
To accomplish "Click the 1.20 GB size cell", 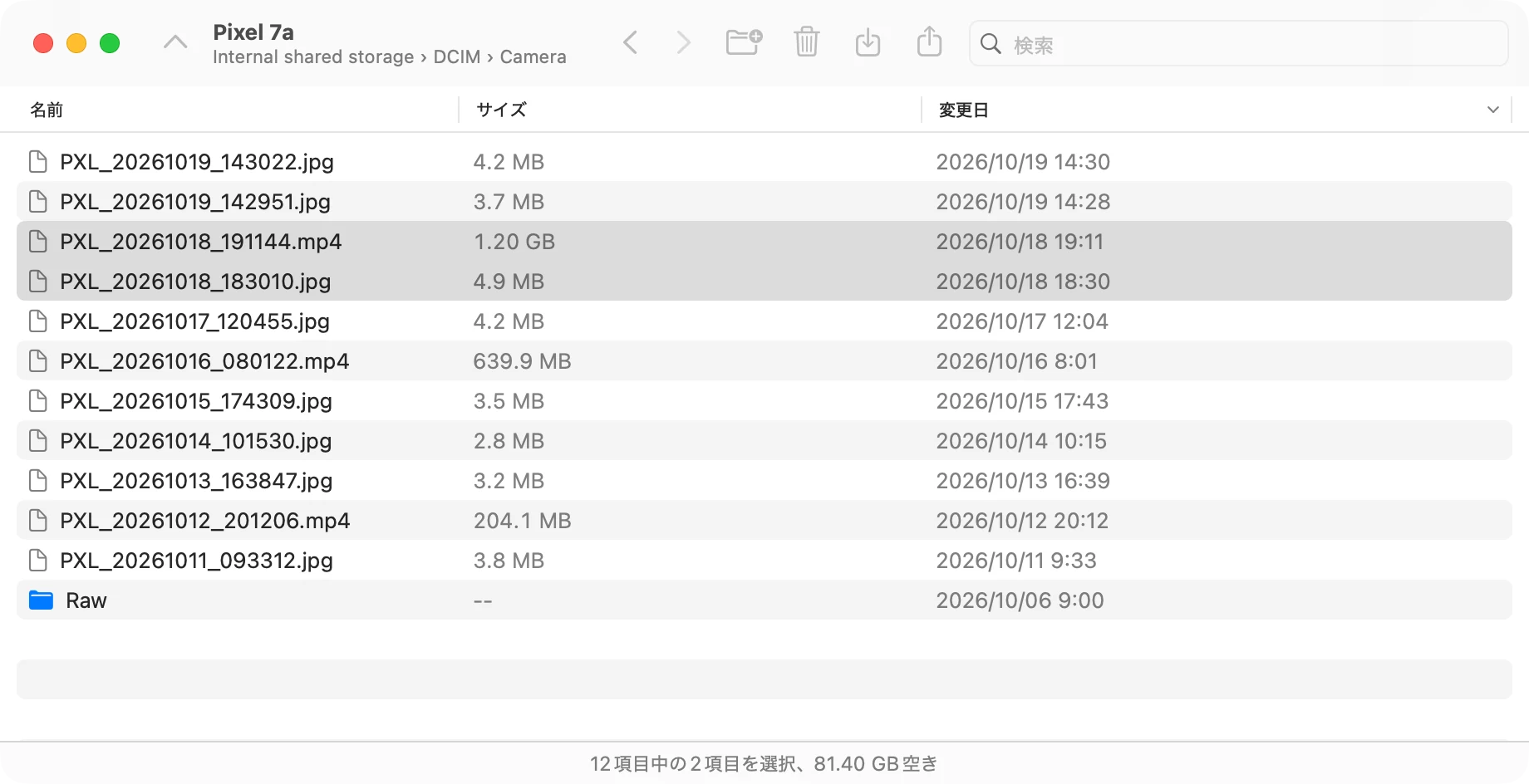I will [x=514, y=242].
